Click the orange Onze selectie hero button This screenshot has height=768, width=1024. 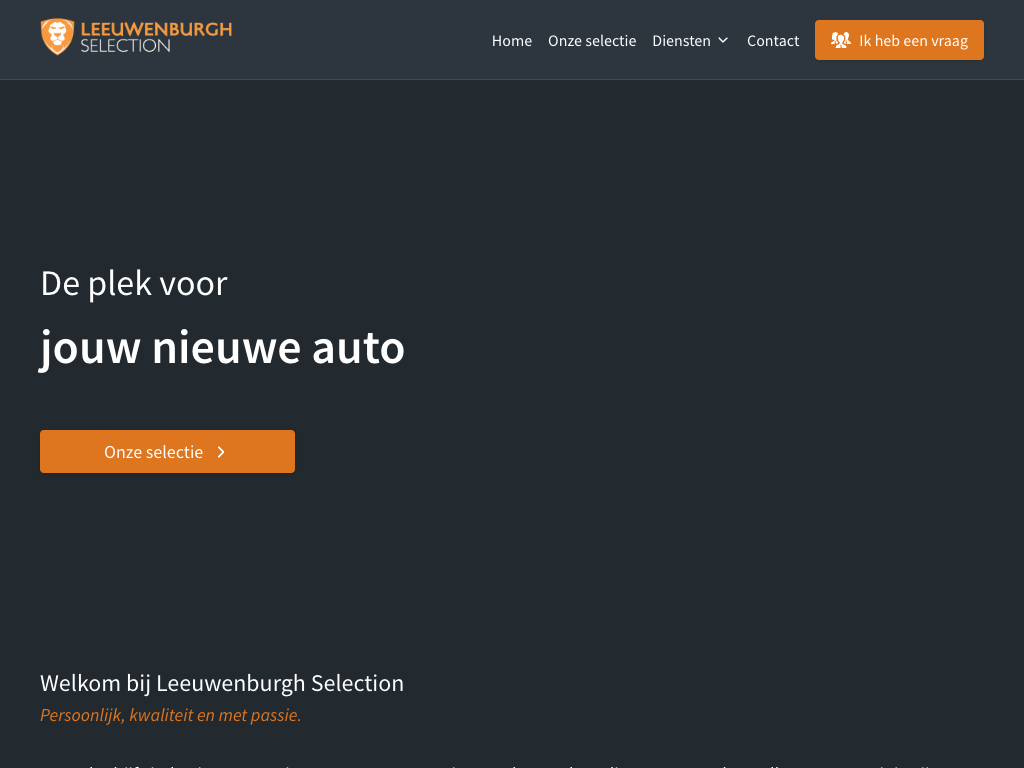click(167, 452)
